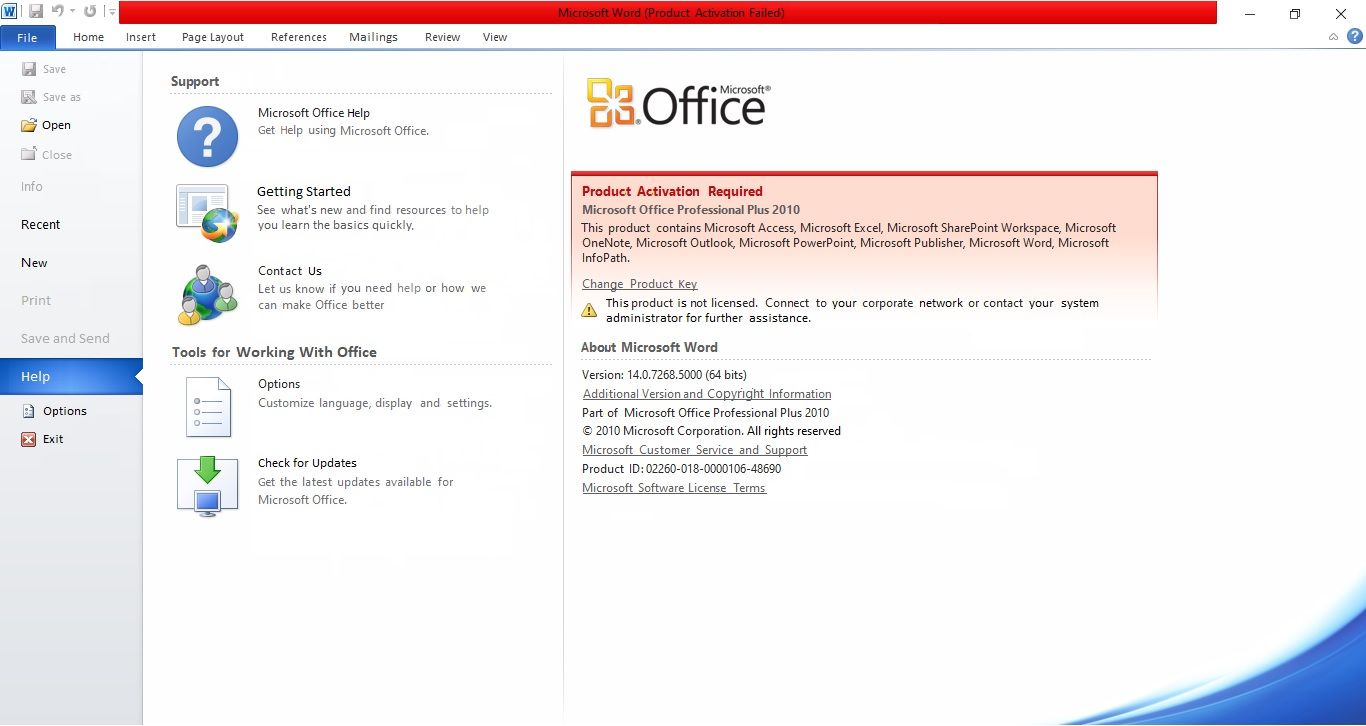This screenshot has height=726, width=1366.
Task: Click the Contact Us people icon
Action: coord(208,295)
